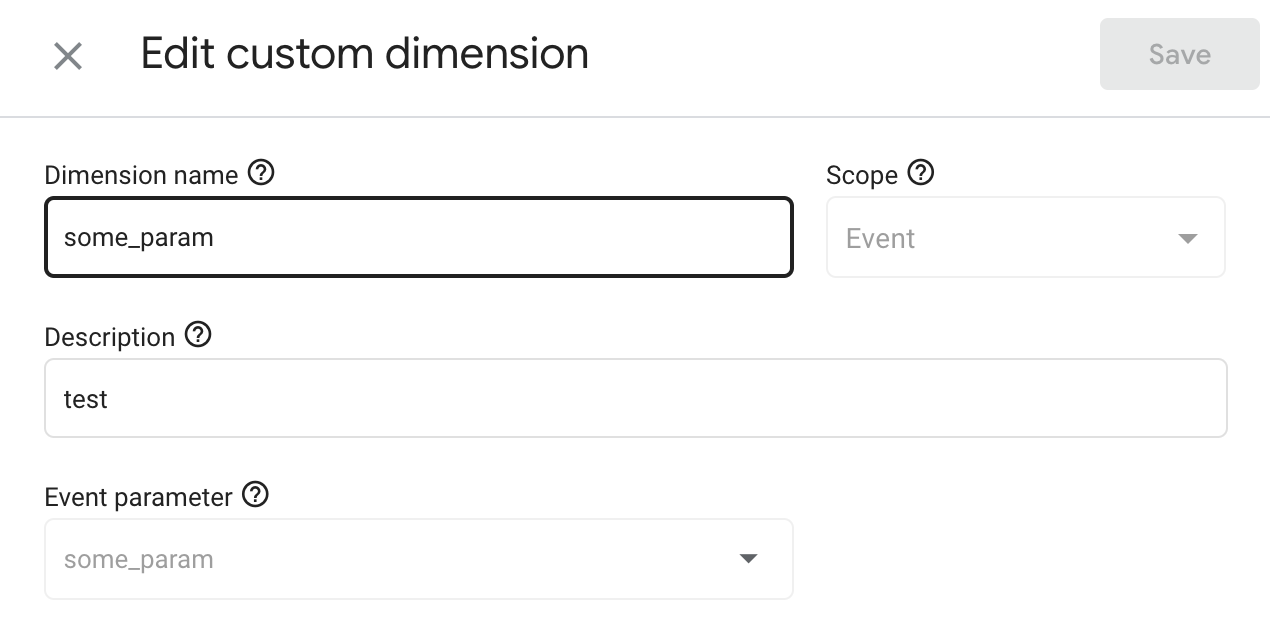1270x622 pixels.
Task: Click the Event parameter dropdown arrow
Action: (x=748, y=558)
